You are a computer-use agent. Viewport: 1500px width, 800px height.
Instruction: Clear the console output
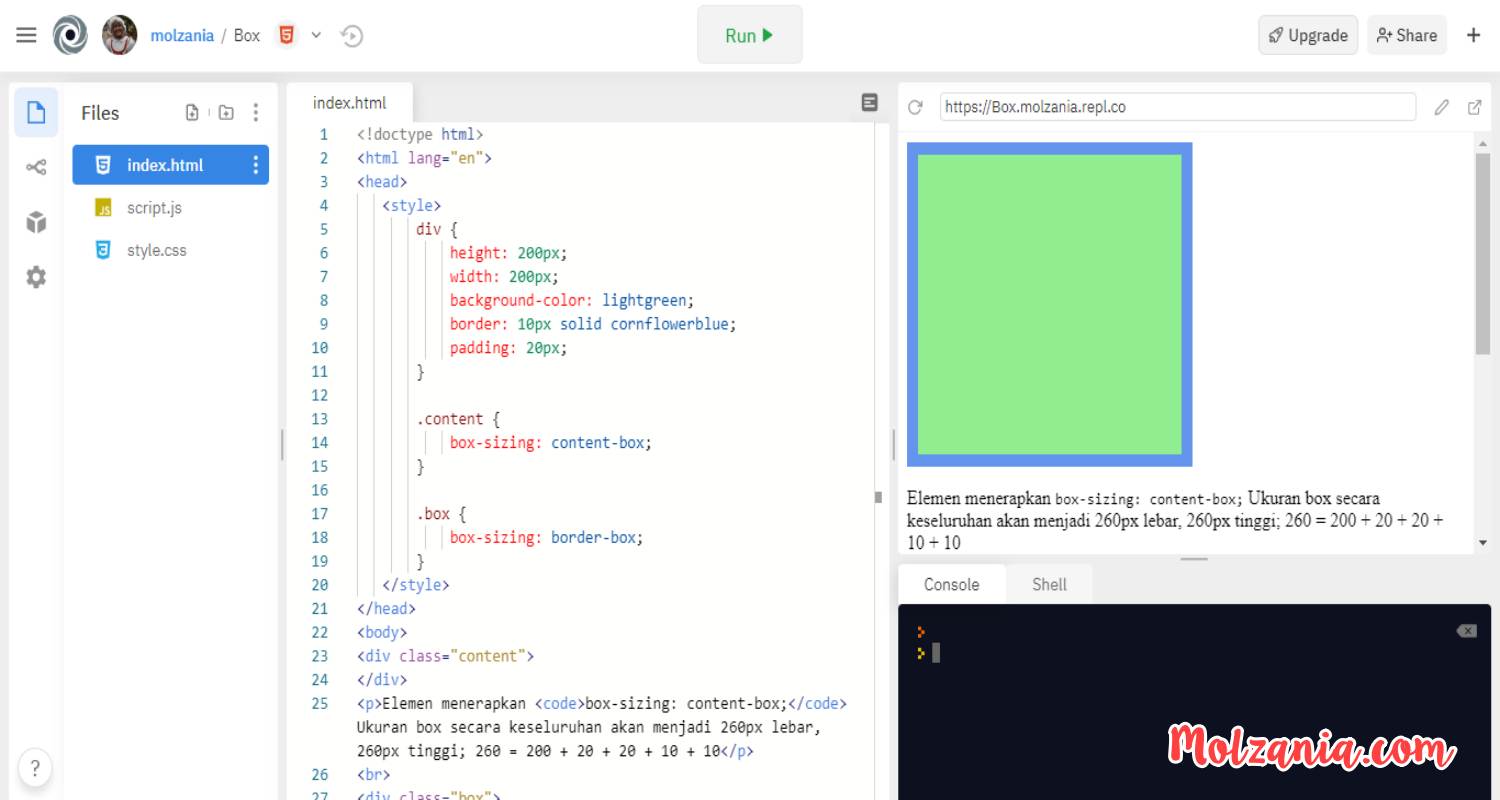click(x=1466, y=631)
